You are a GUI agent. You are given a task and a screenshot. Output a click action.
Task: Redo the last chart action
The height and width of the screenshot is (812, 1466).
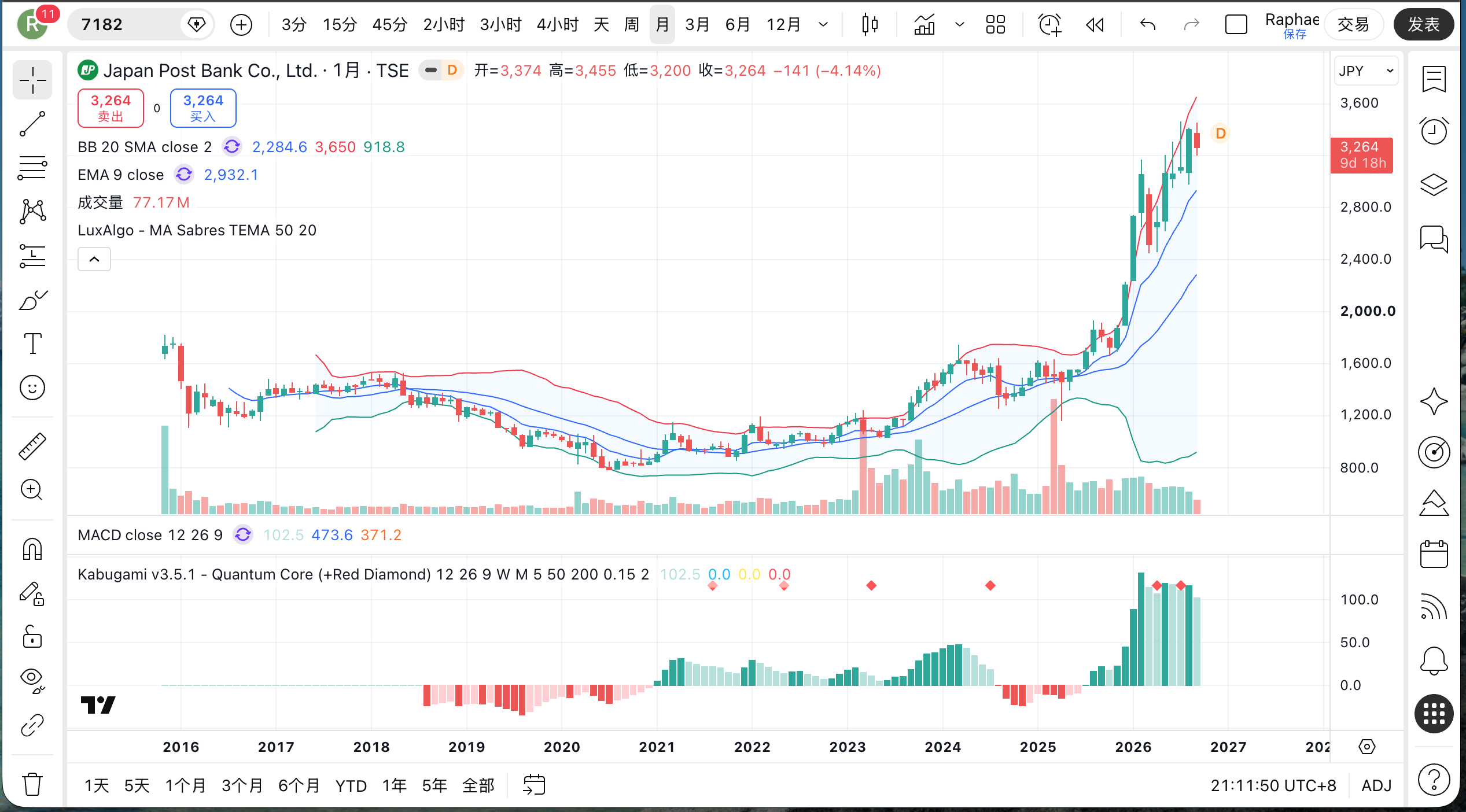click(x=1192, y=24)
